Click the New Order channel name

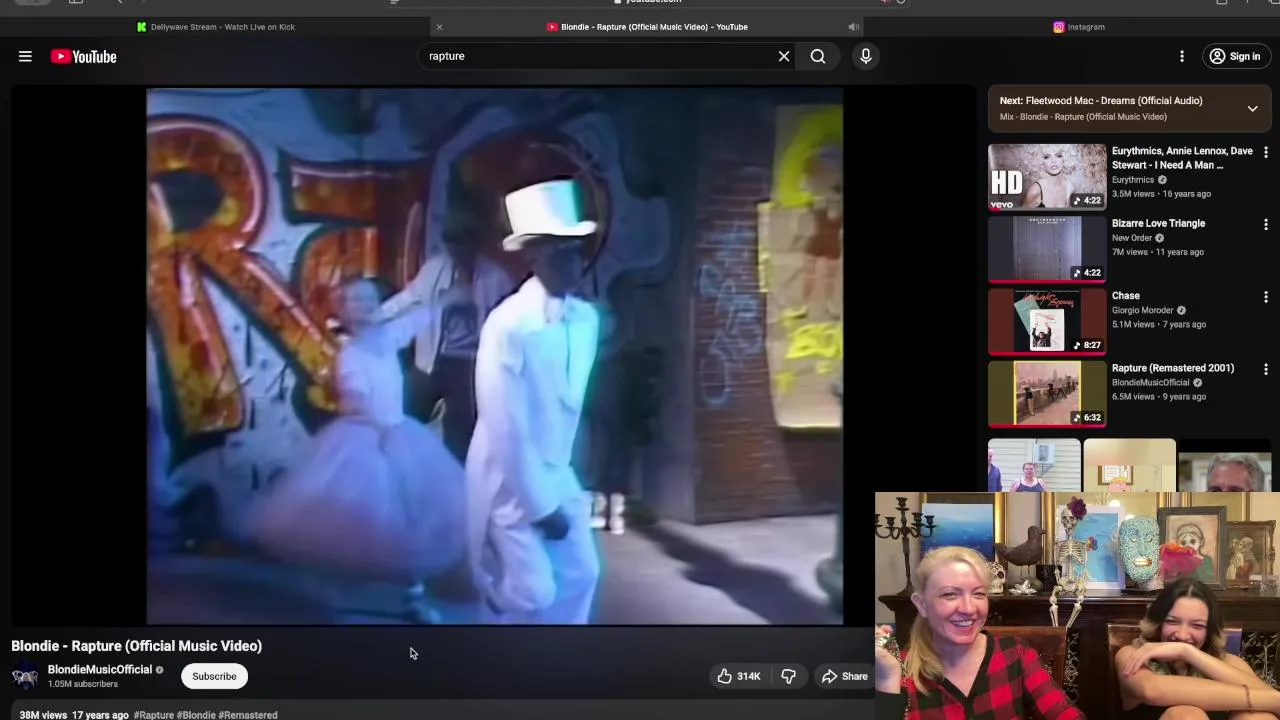pyautogui.click(x=1132, y=238)
